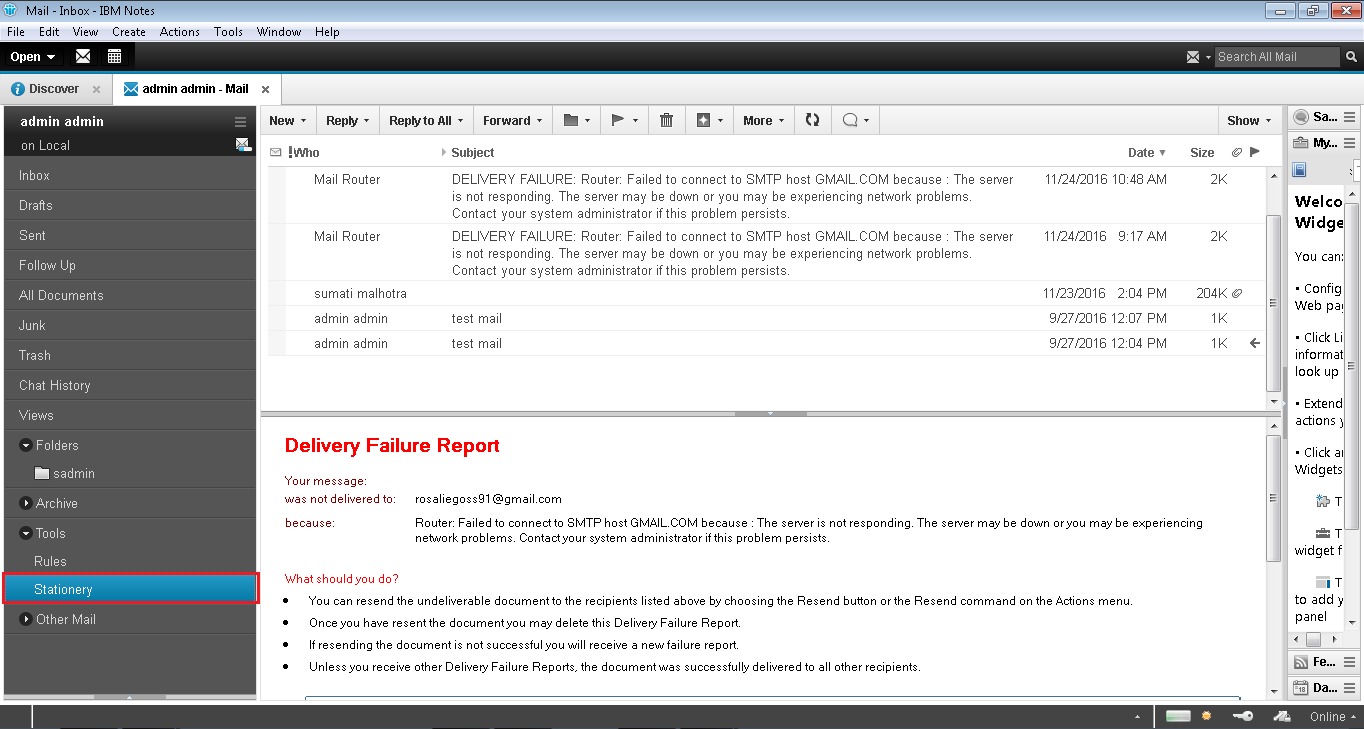The width and height of the screenshot is (1364, 729).
Task: Click the Day-At-A-Glance calendar icon
Action: (x=1300, y=688)
